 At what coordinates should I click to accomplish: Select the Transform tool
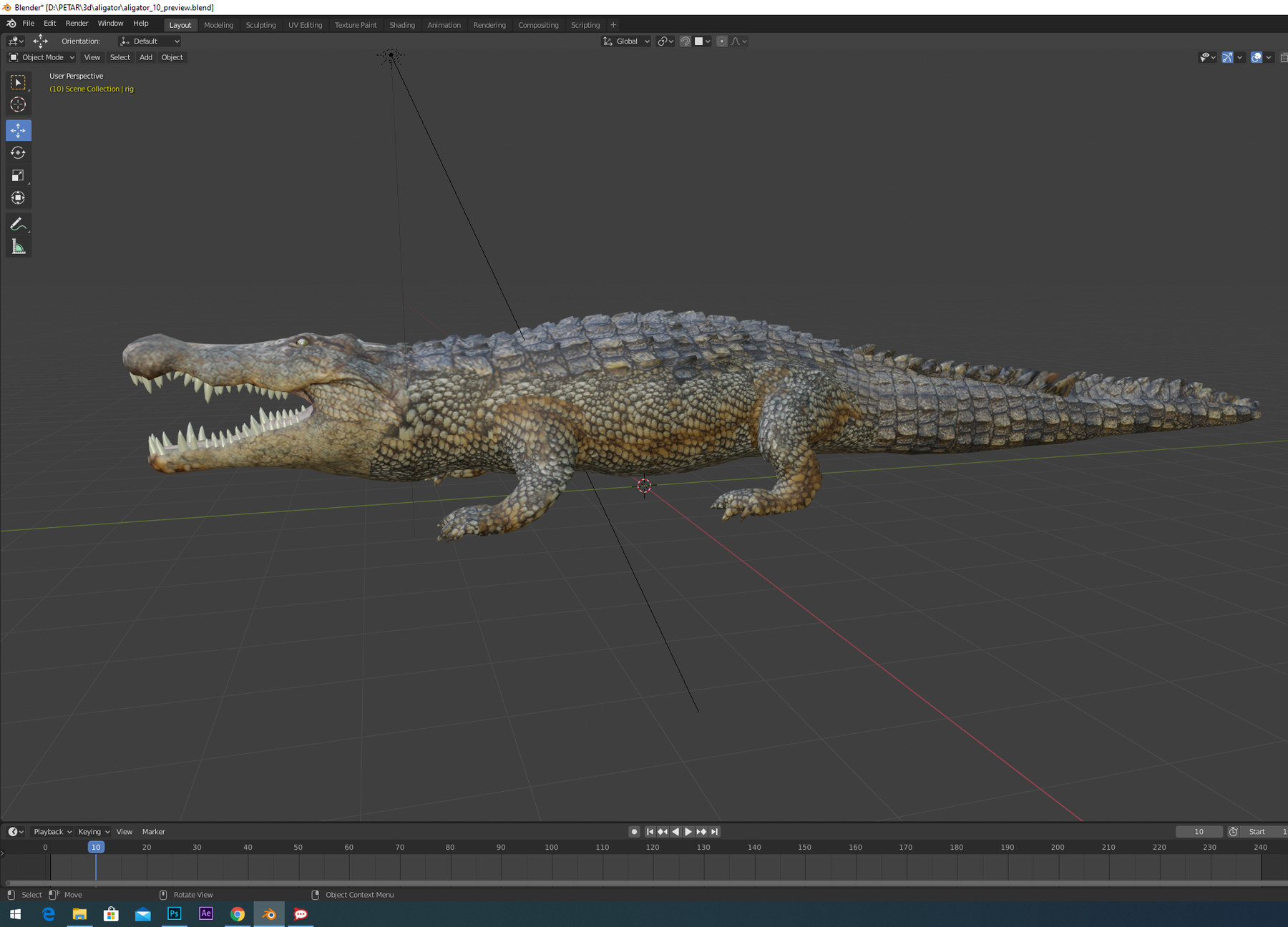coord(19,198)
